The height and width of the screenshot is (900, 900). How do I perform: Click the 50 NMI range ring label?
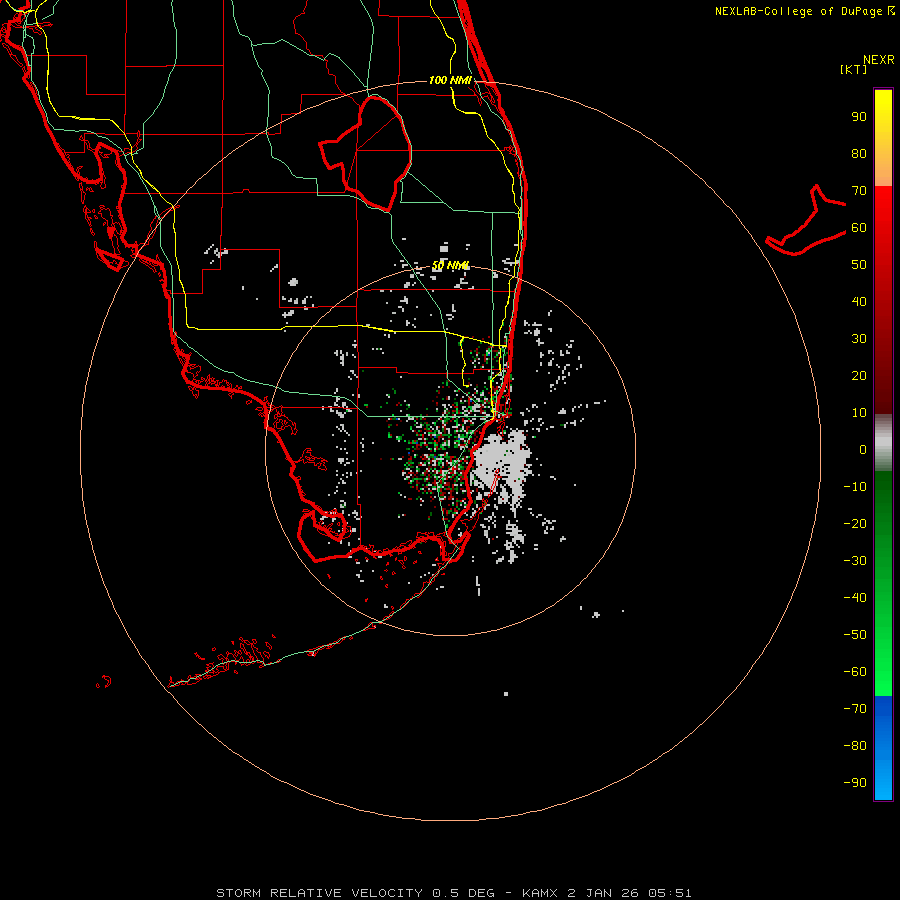(451, 266)
